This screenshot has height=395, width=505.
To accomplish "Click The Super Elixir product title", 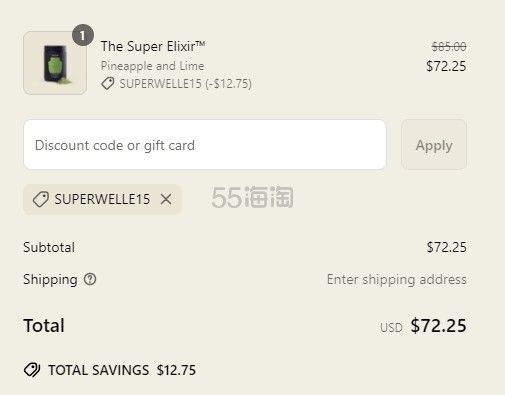I will click(153, 46).
